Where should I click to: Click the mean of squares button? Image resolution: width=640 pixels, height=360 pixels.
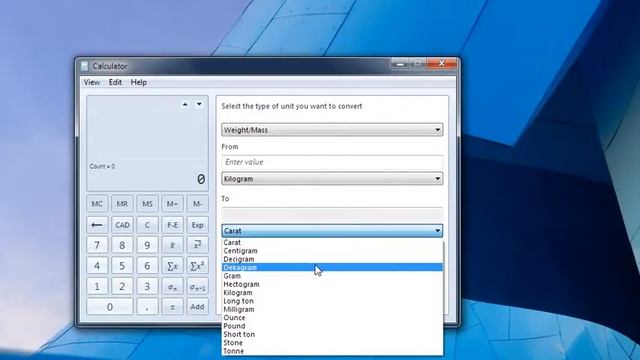[198, 245]
